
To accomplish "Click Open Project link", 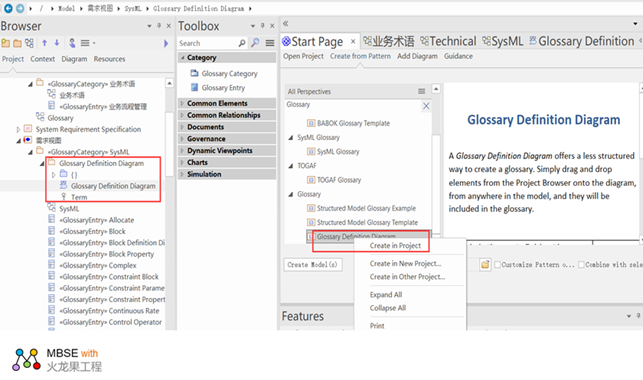I will tap(303, 56).
